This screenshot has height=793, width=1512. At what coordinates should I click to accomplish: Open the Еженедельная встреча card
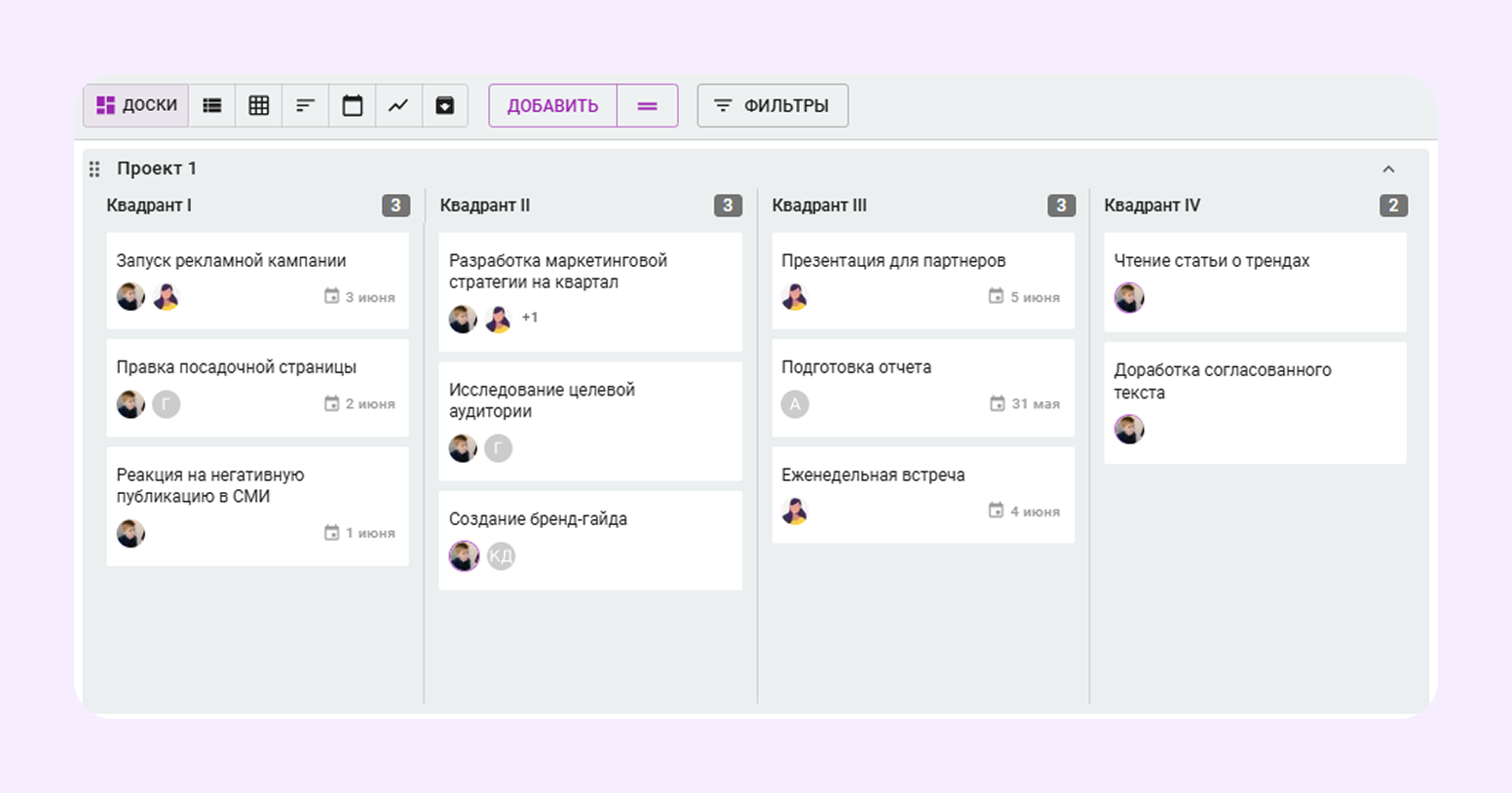[873, 475]
